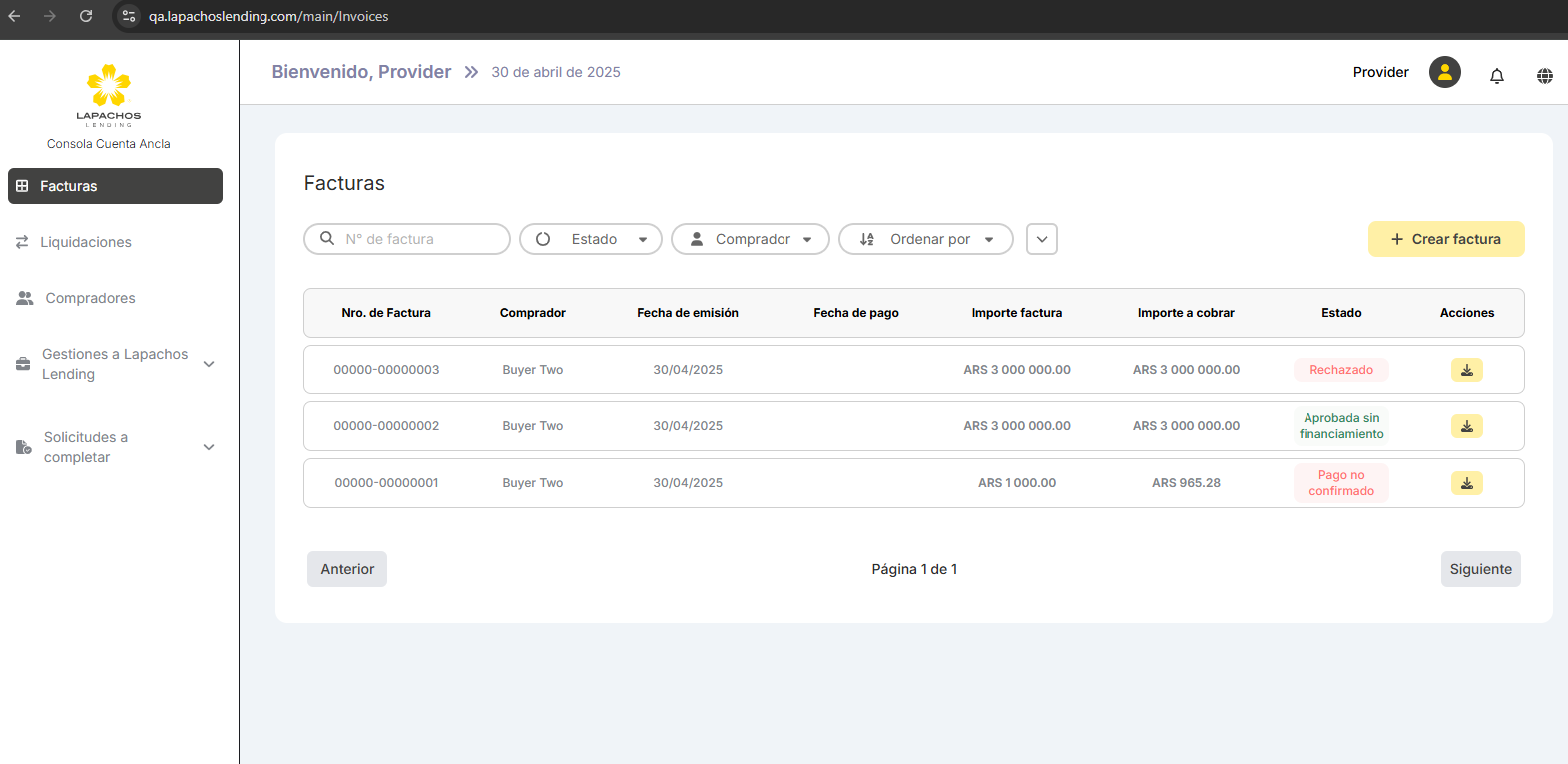Expand additional filters chevron button
The image size is (1568, 764).
tap(1041, 239)
